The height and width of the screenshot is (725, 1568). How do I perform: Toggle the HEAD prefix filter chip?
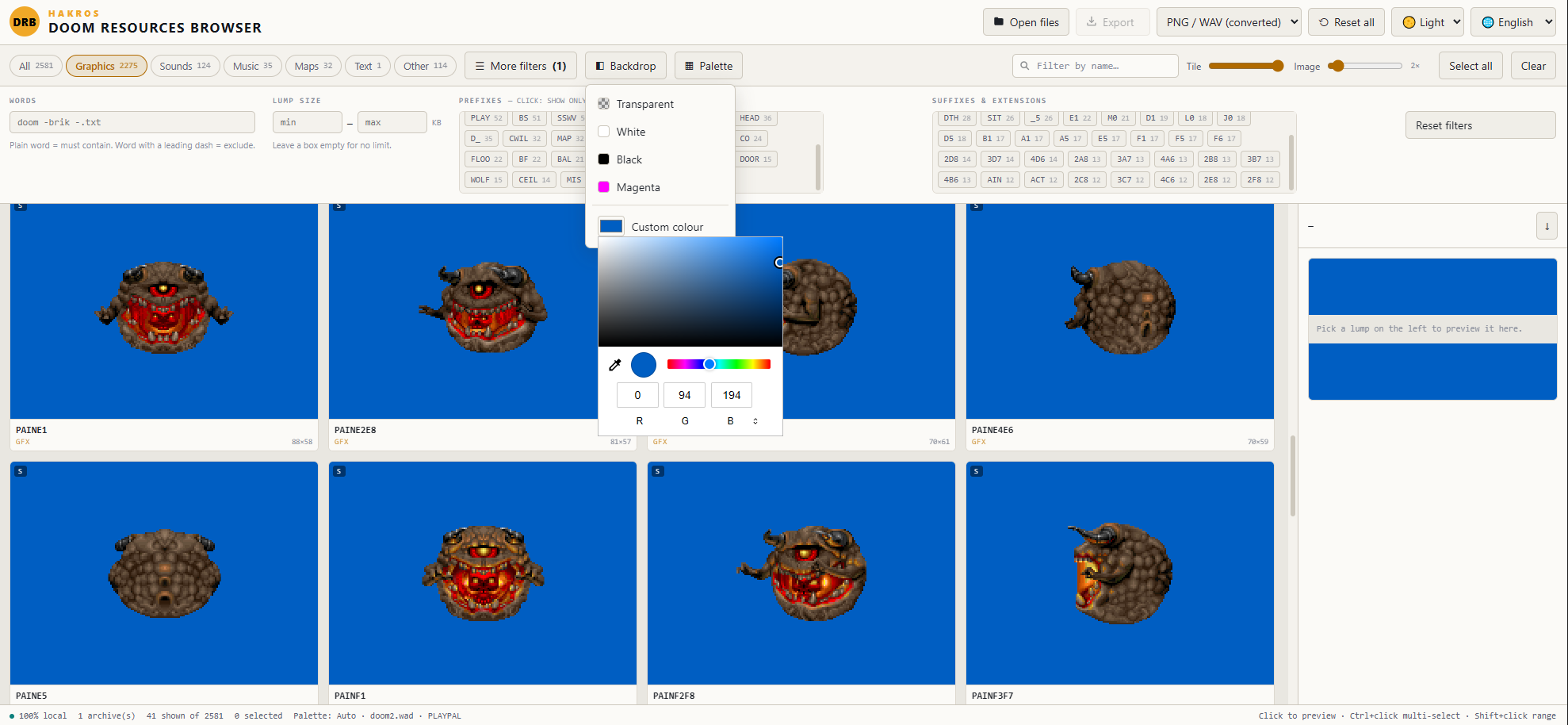755,118
